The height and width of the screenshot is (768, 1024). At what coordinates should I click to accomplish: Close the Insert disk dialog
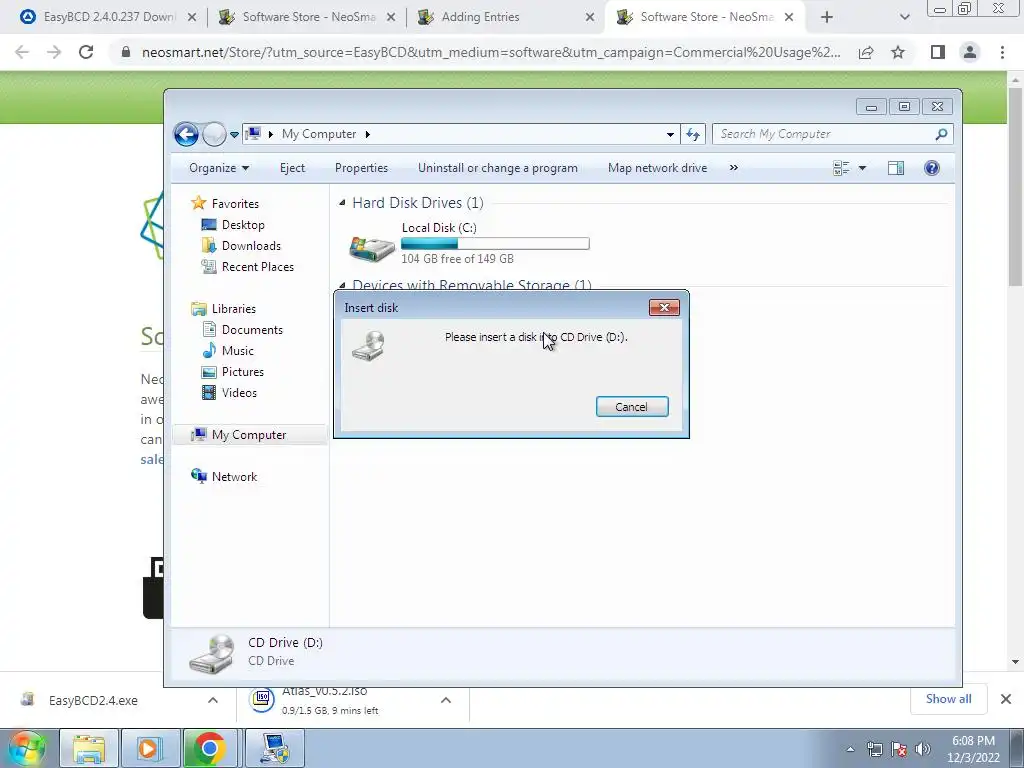point(664,307)
